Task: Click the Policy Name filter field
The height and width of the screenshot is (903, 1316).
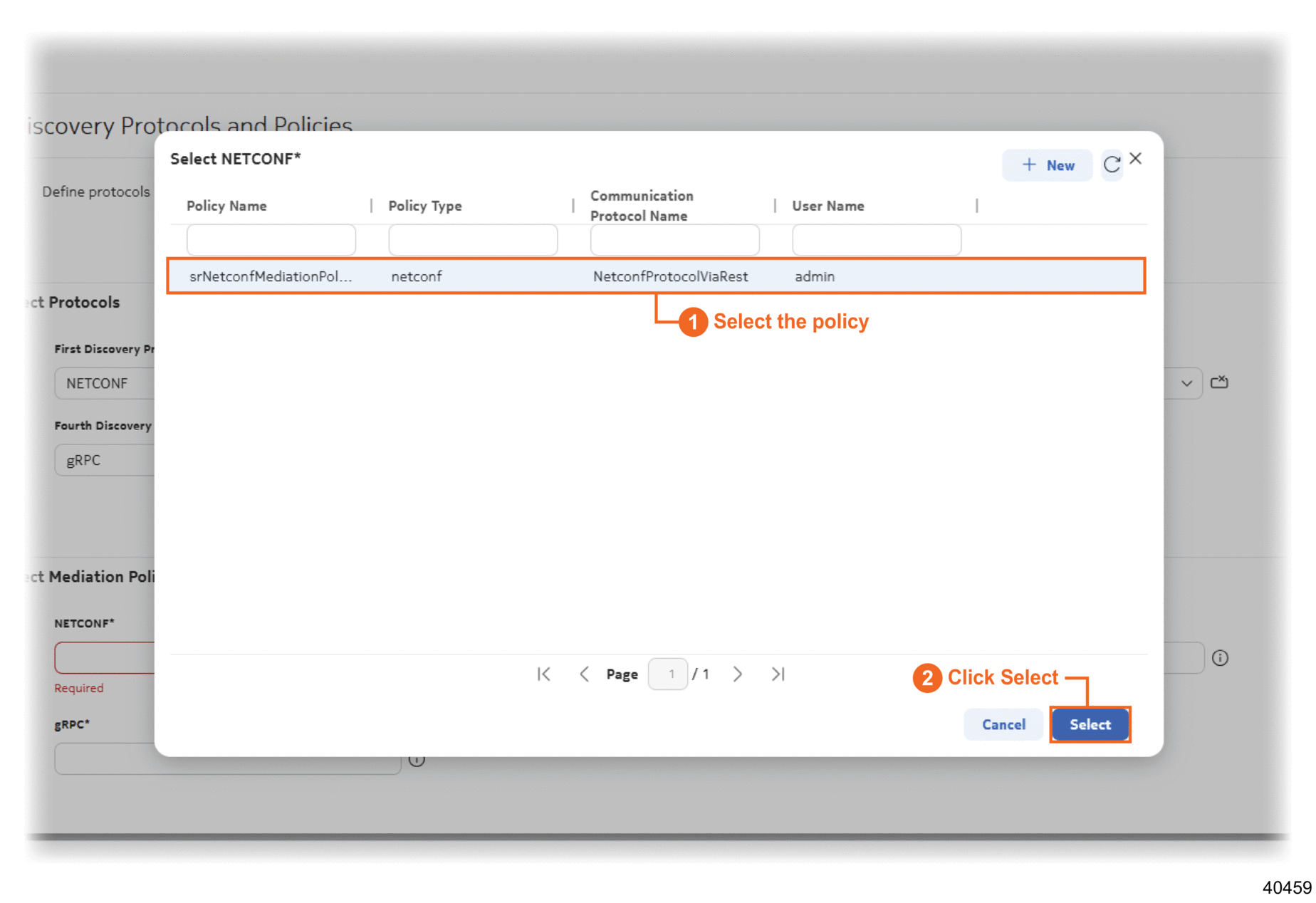Action: pos(271,240)
